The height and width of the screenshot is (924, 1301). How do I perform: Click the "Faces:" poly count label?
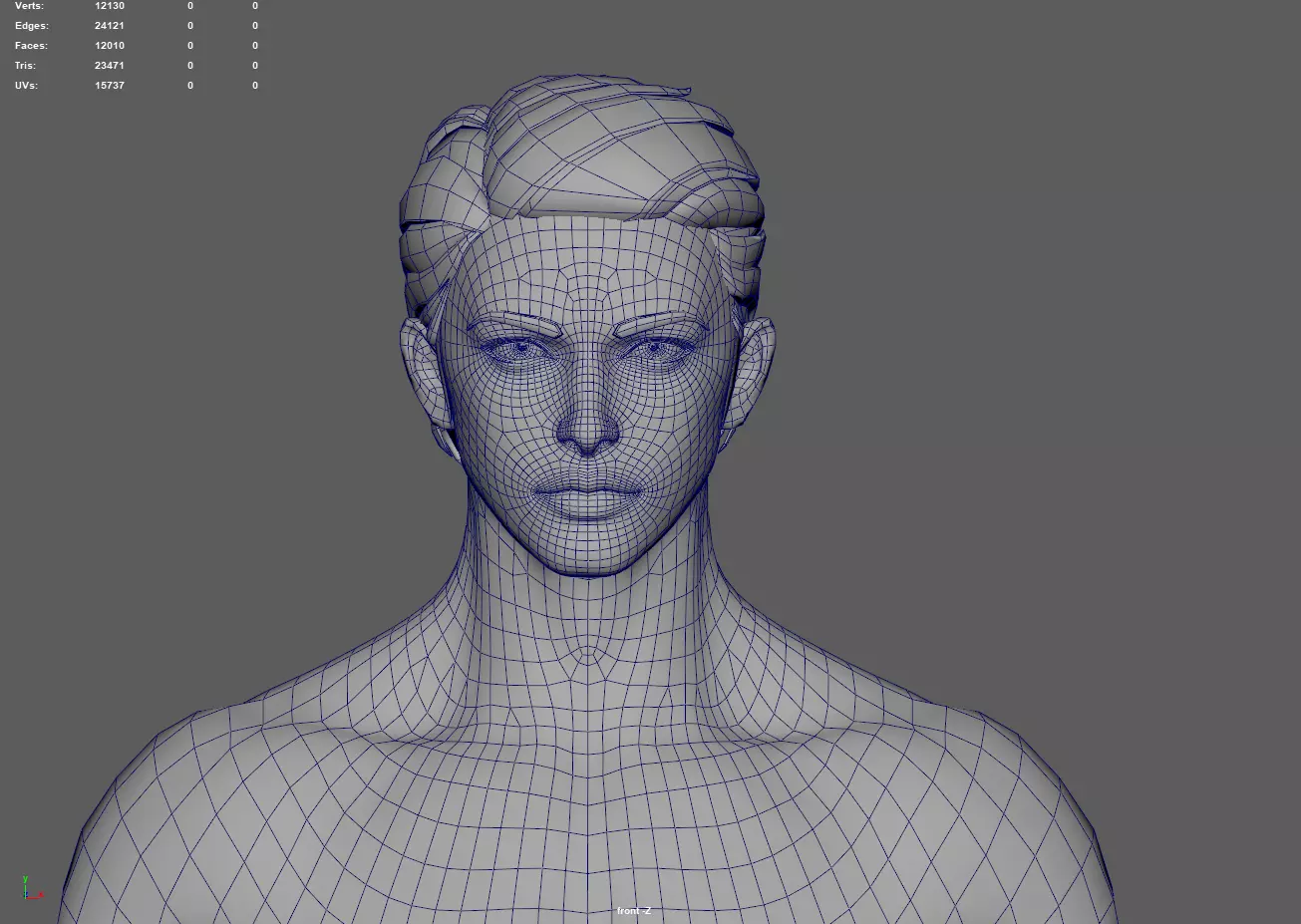[31, 46]
